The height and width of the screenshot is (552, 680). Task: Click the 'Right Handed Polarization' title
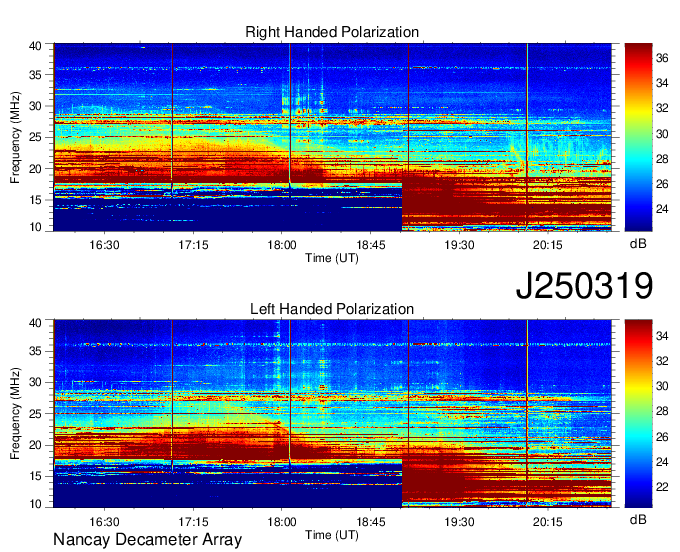pos(332,32)
